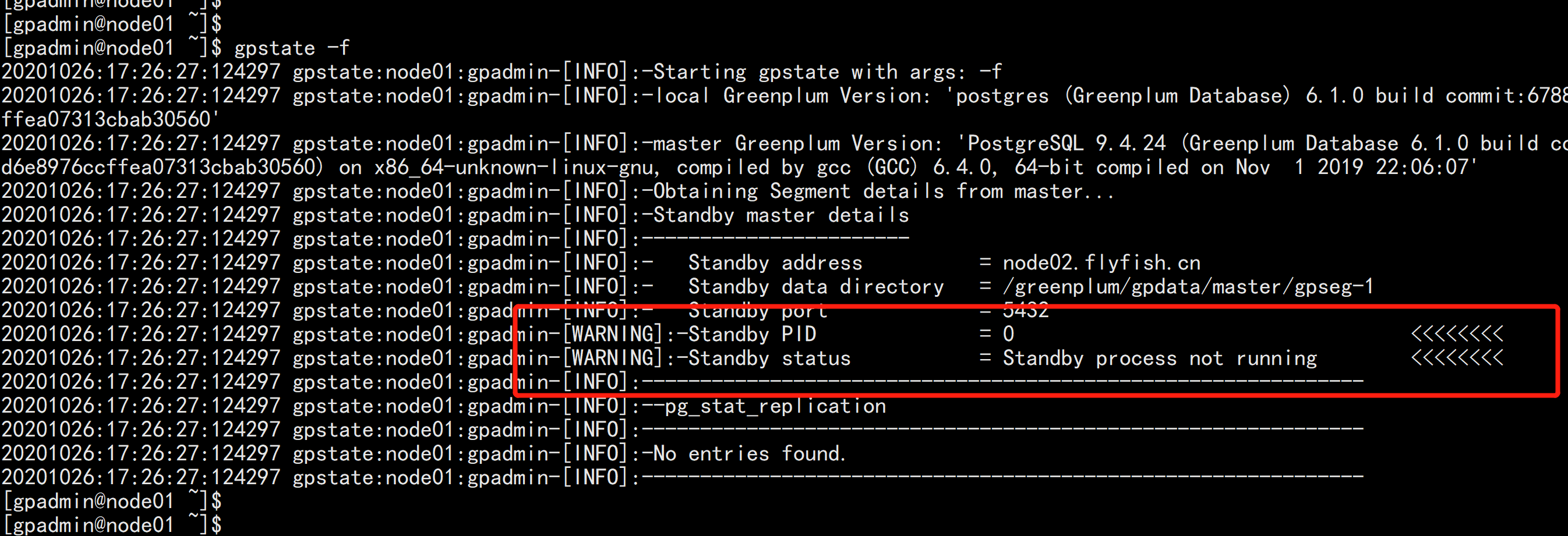Screen dimensions: 1568x536
Task: Click [WARNING] tag on Standby PID line
Action: click(x=612, y=334)
